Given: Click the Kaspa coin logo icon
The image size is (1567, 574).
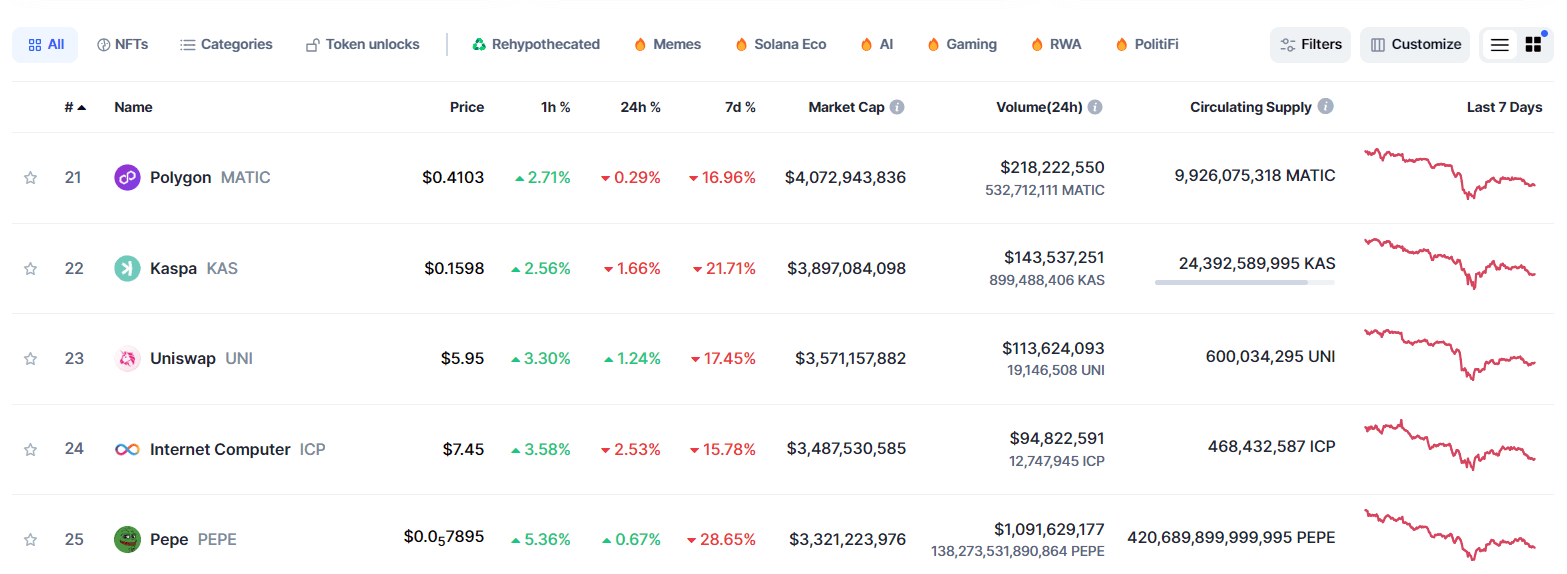Looking at the screenshot, I should pyautogui.click(x=127, y=268).
